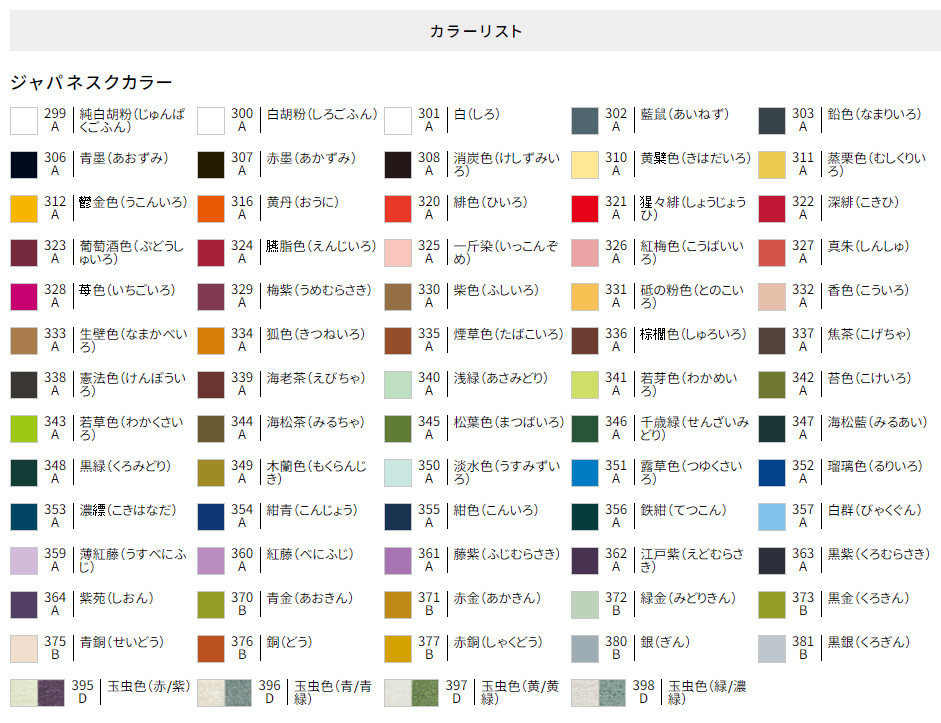The image size is (941, 723).
Task: Click the 藍鼠 302 color swatch
Action: point(583,121)
